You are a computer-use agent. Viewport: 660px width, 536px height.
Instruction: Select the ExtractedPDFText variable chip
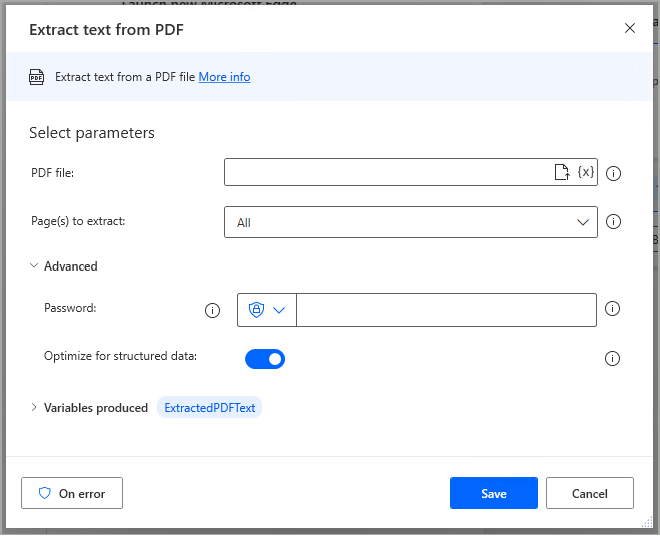click(210, 408)
